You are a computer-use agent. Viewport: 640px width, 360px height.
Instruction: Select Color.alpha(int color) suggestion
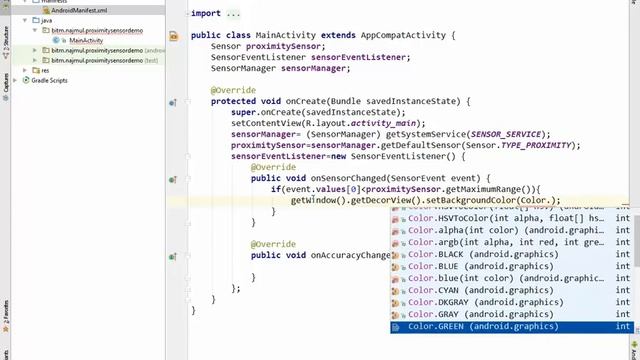pos(512,230)
